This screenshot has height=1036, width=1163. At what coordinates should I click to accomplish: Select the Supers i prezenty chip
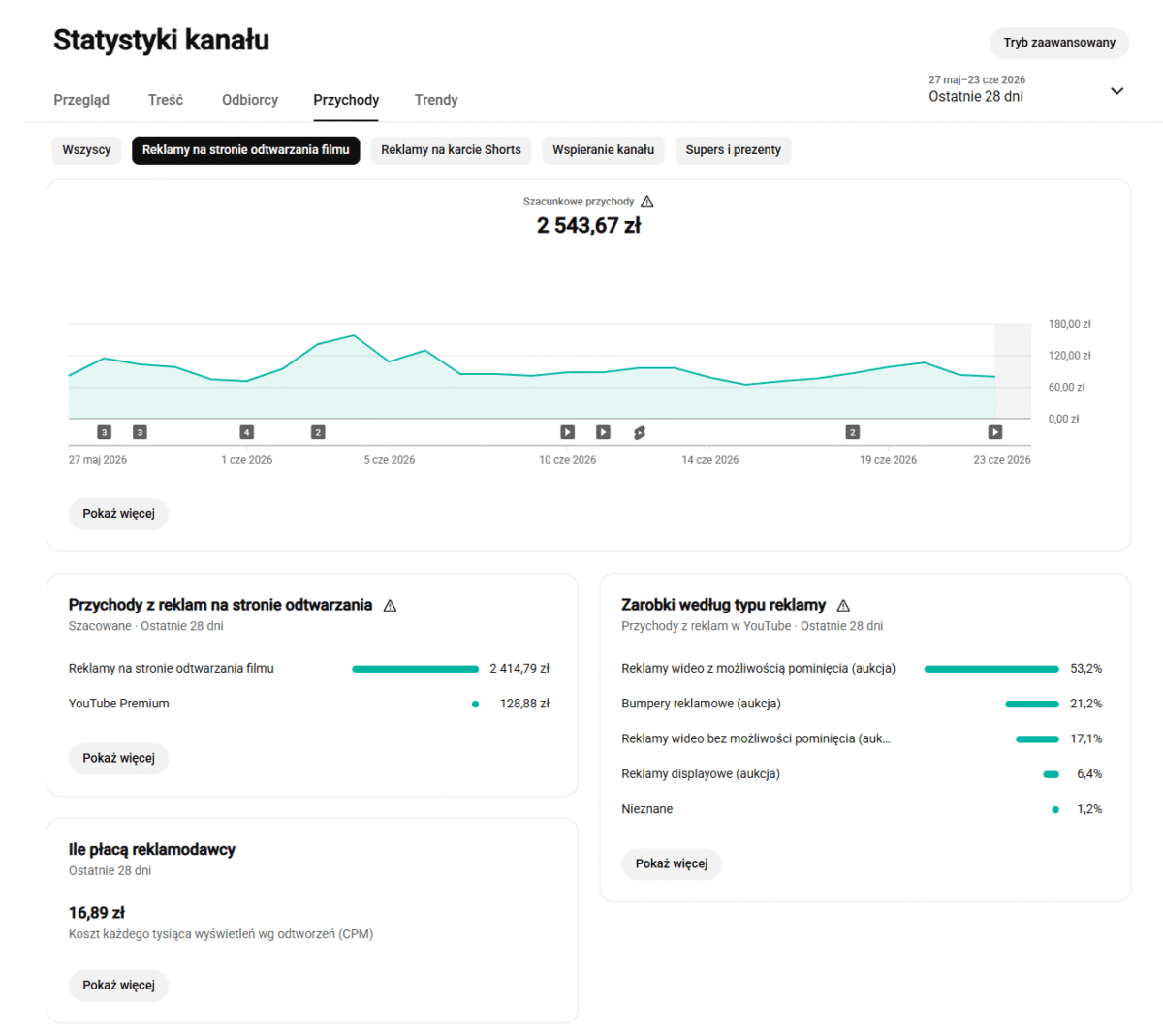(733, 150)
